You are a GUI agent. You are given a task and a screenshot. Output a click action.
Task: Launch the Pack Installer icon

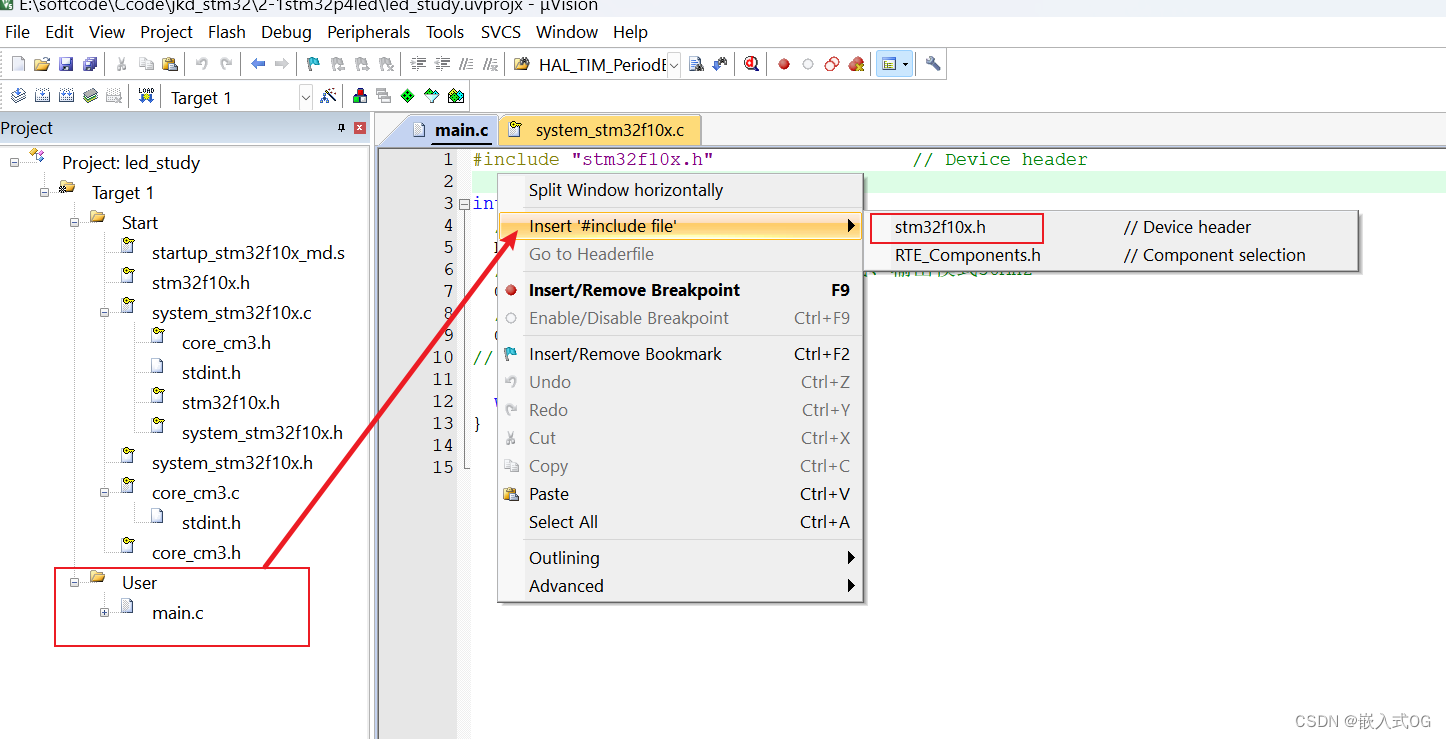point(456,96)
